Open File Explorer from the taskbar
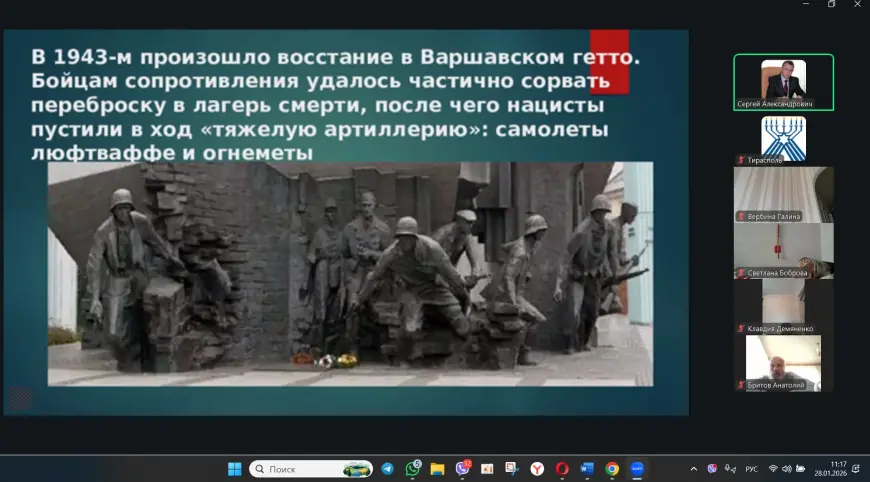Image resolution: width=870 pixels, height=482 pixels. pyautogui.click(x=437, y=469)
